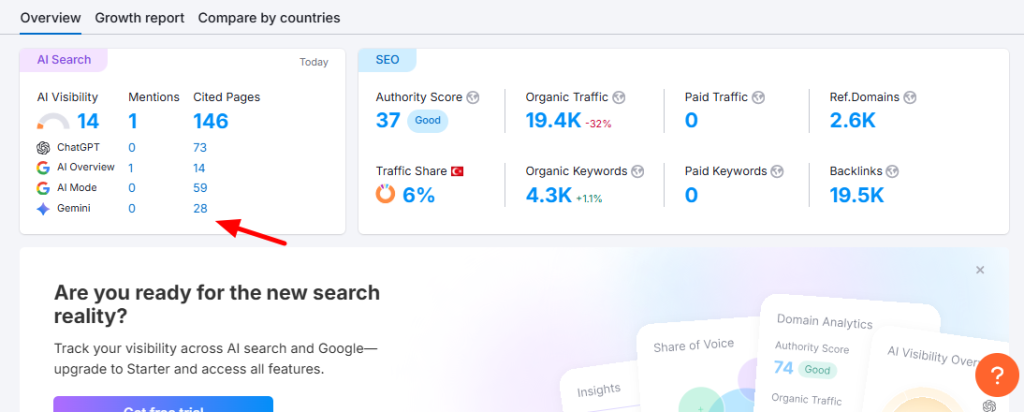The image size is (1024, 412).
Task: Open Backlinks value 19.5K
Action: click(x=857, y=195)
